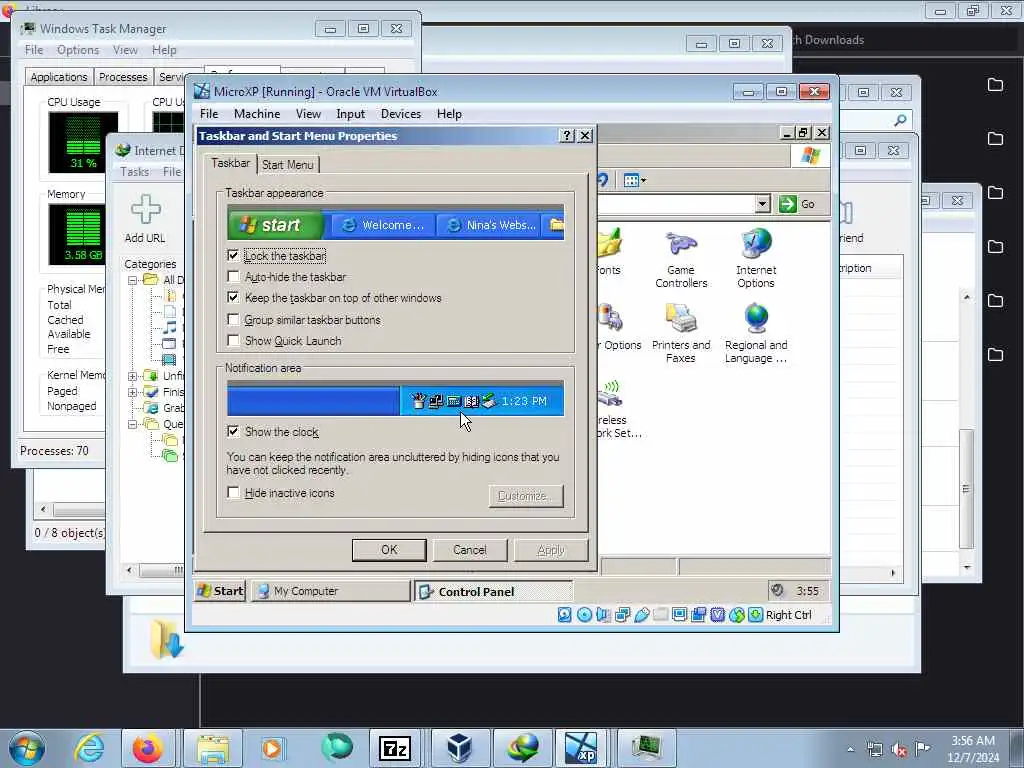Click the recording icon in VirtualBox status bar
The width and height of the screenshot is (1024, 768).
click(x=698, y=615)
